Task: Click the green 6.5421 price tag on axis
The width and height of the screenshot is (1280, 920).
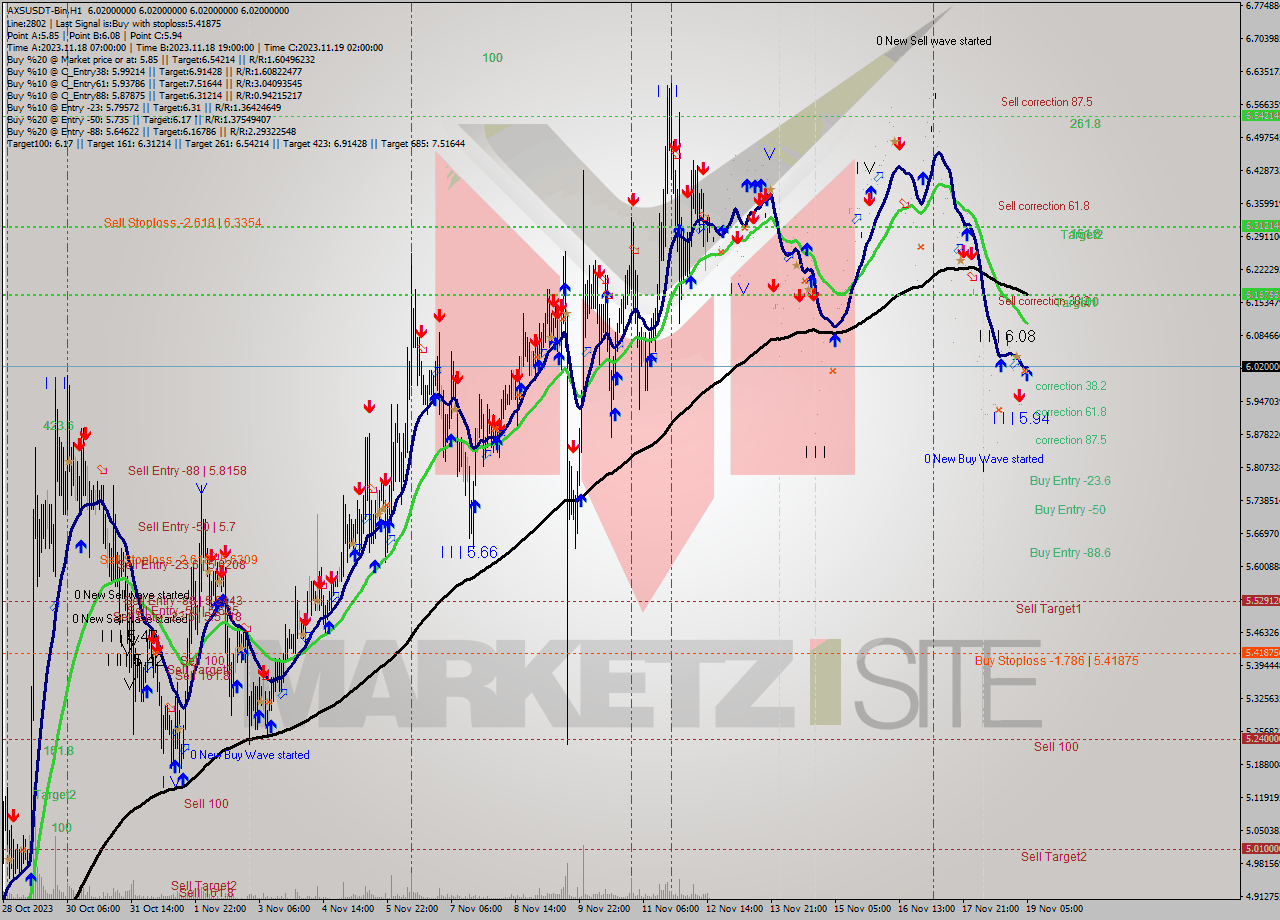Action: 1261,115
